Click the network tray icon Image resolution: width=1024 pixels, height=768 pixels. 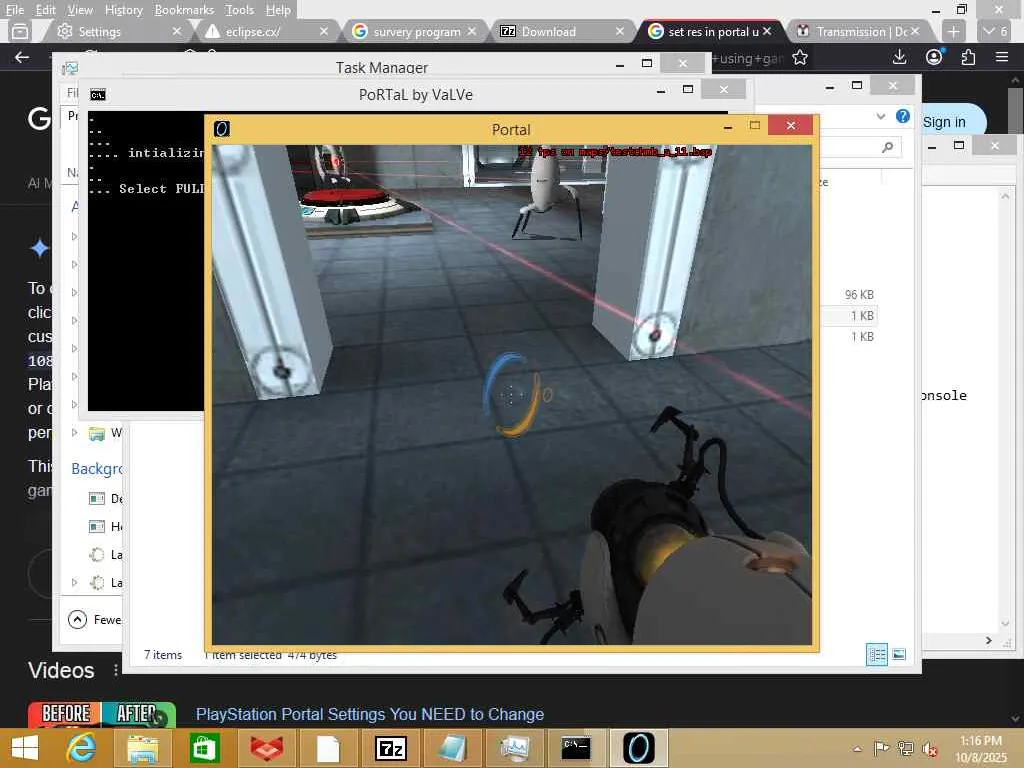pos(906,748)
